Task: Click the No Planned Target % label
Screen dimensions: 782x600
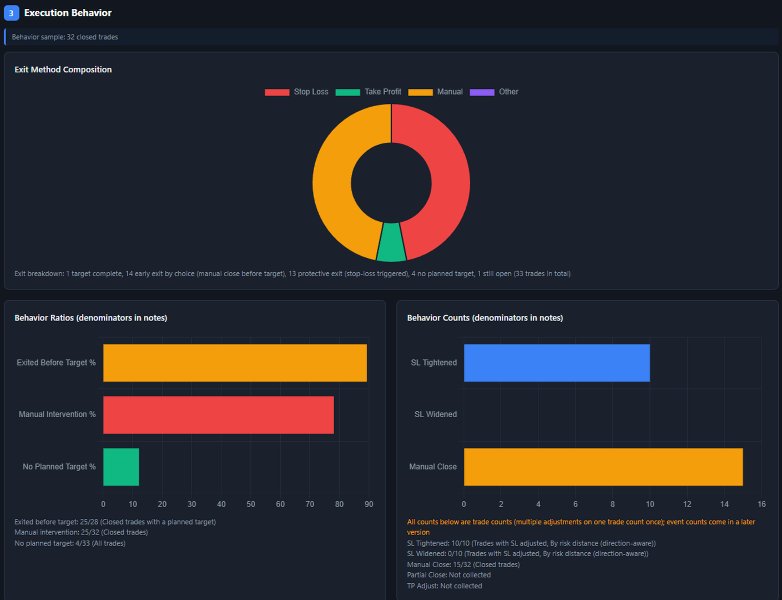Action: pos(59,467)
